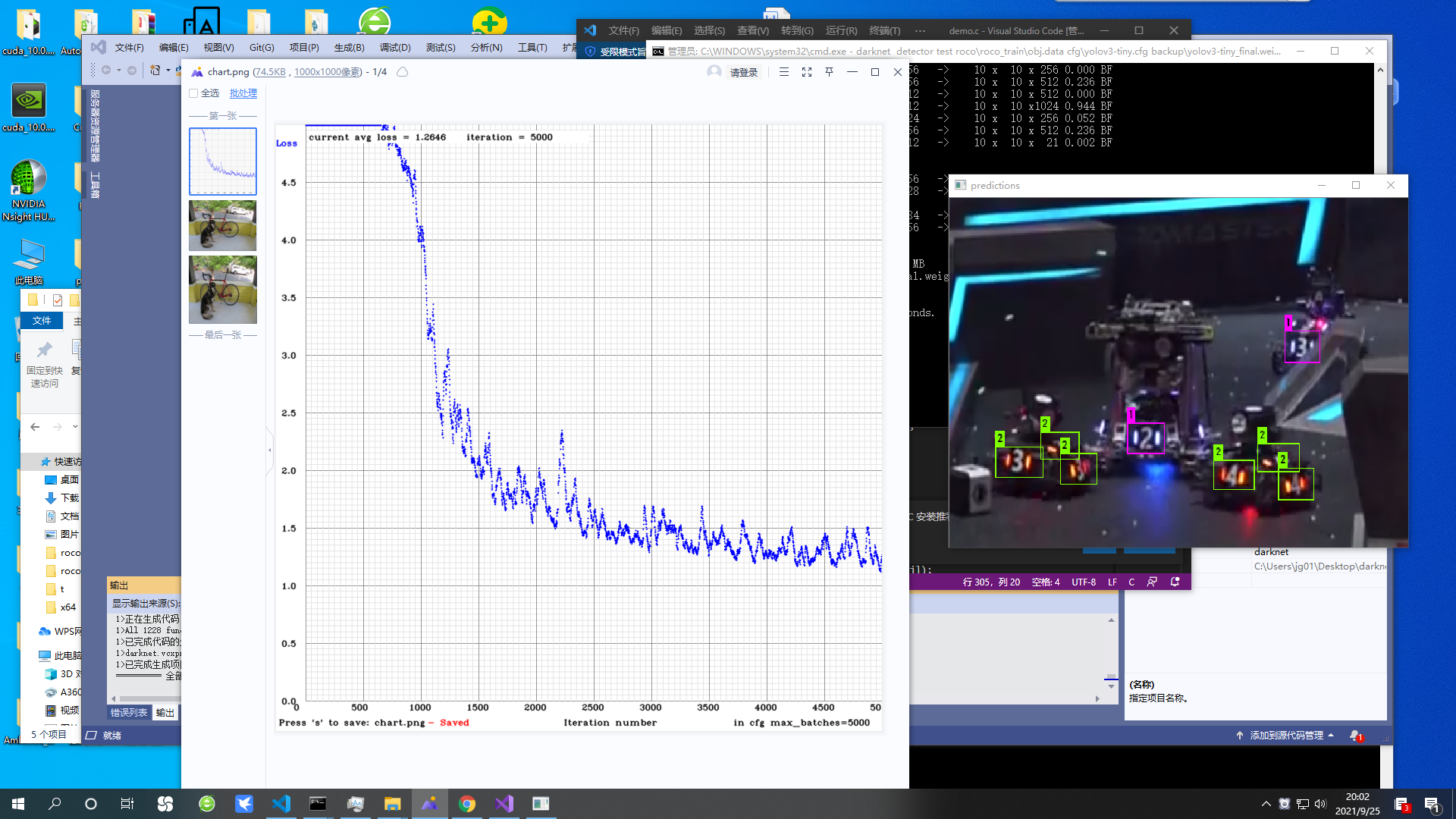The image size is (1456, 819).
Task: Open 生成(B) menu in Visual Studio
Action: coord(349,48)
